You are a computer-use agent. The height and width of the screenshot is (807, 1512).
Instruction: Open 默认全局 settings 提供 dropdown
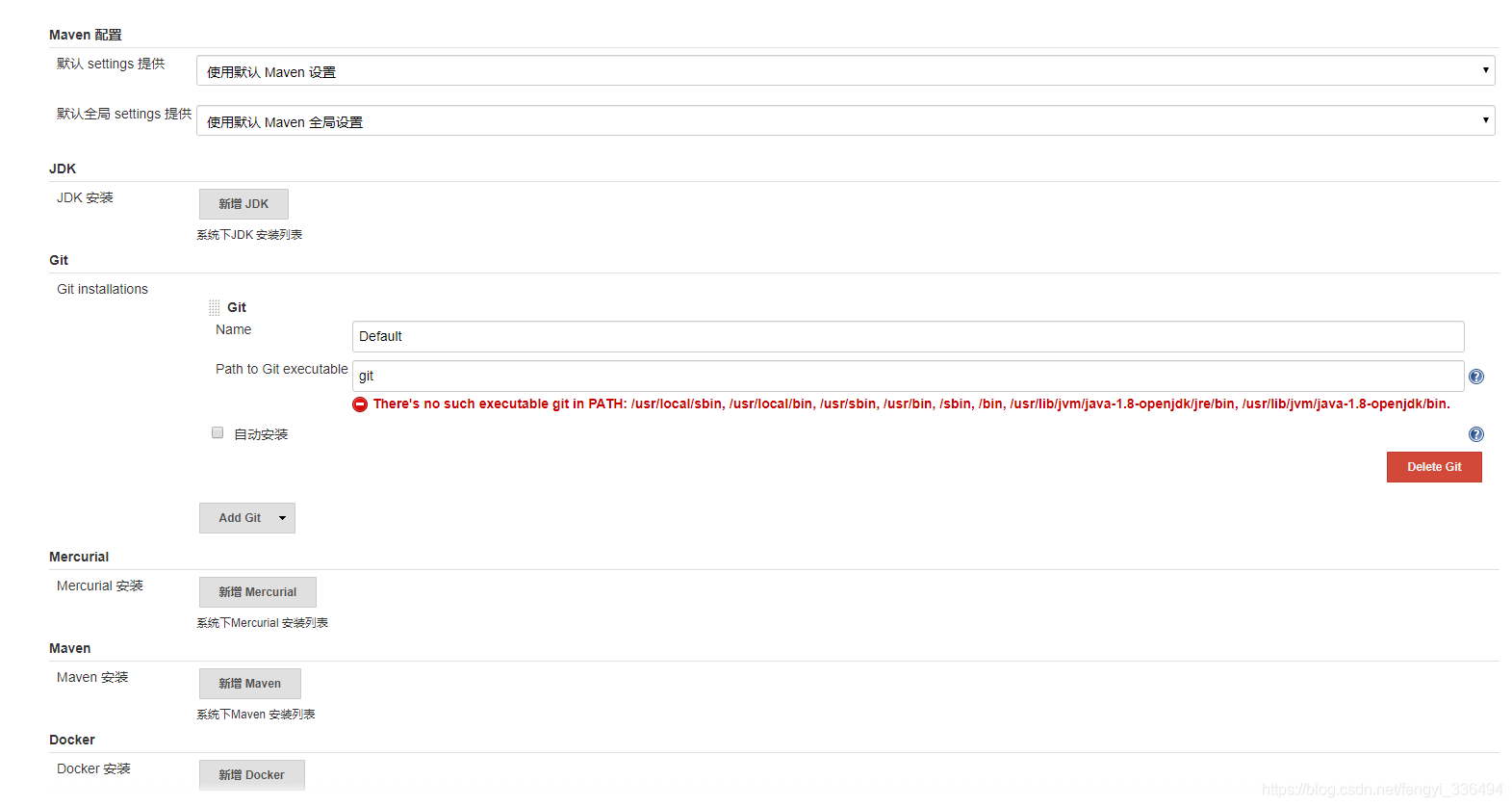845,120
